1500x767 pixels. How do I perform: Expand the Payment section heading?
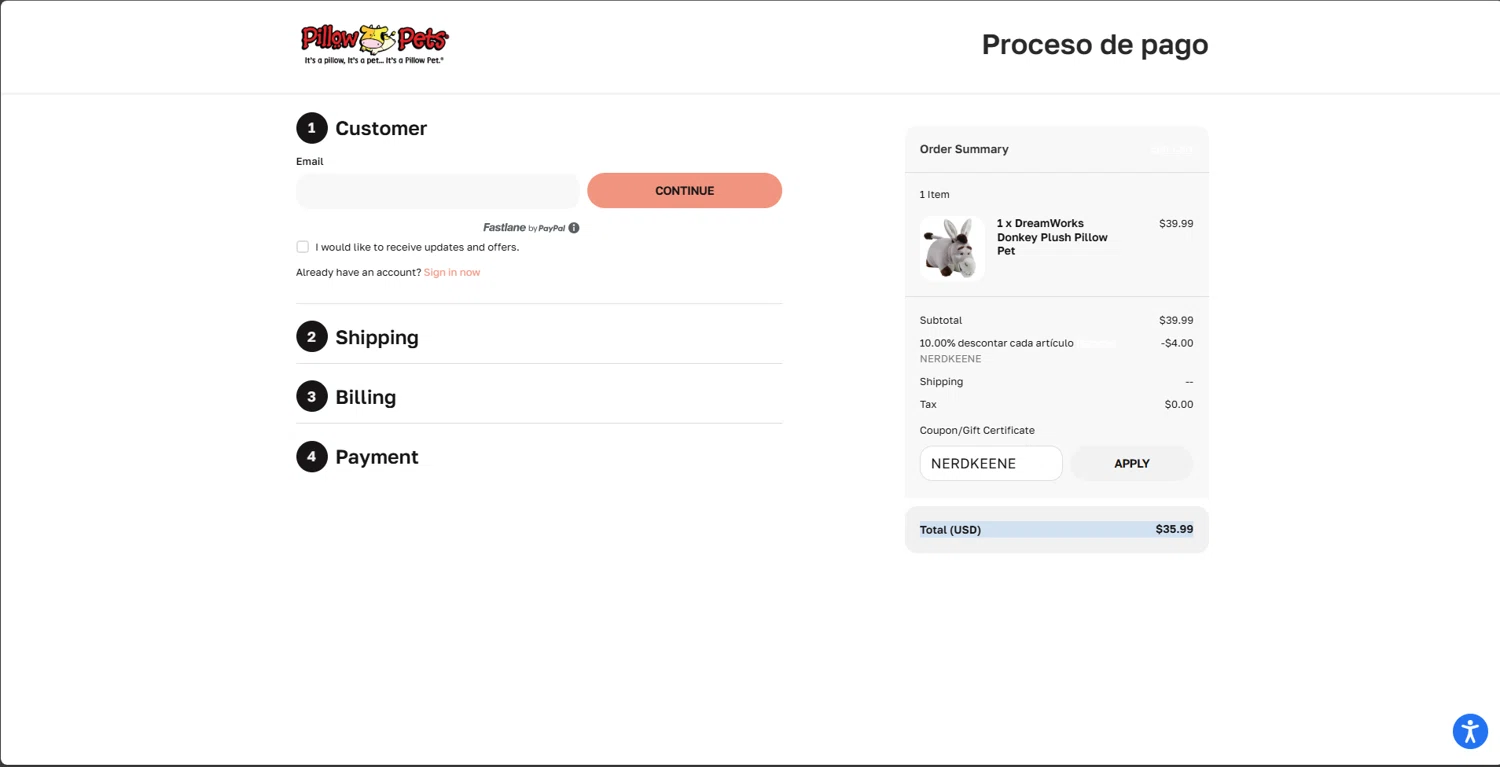click(x=377, y=457)
